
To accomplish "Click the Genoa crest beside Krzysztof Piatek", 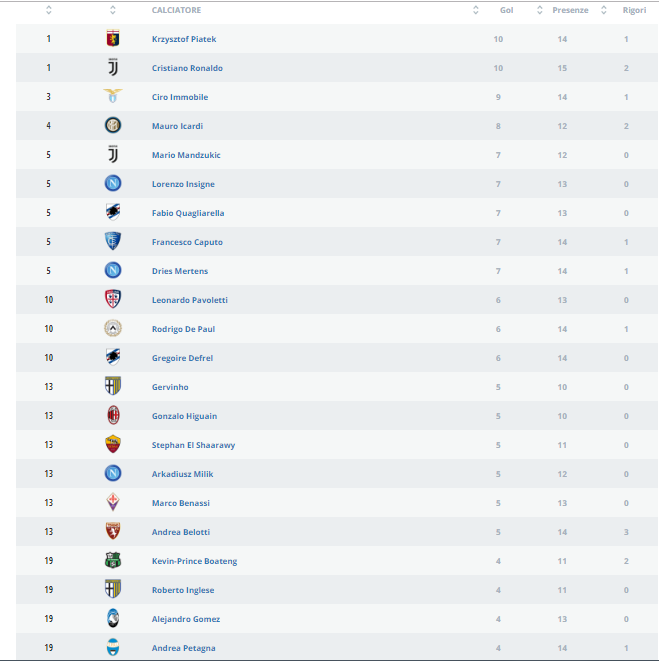I will click(x=113, y=38).
